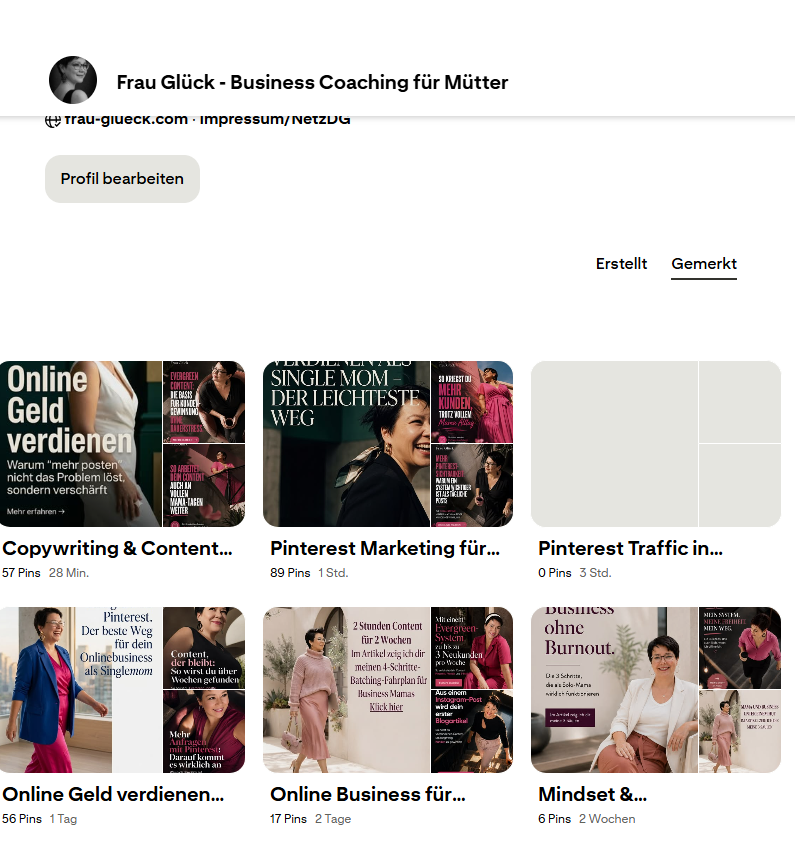
Task: Open the Evergreen-System pin thumbnail
Action: tap(472, 648)
